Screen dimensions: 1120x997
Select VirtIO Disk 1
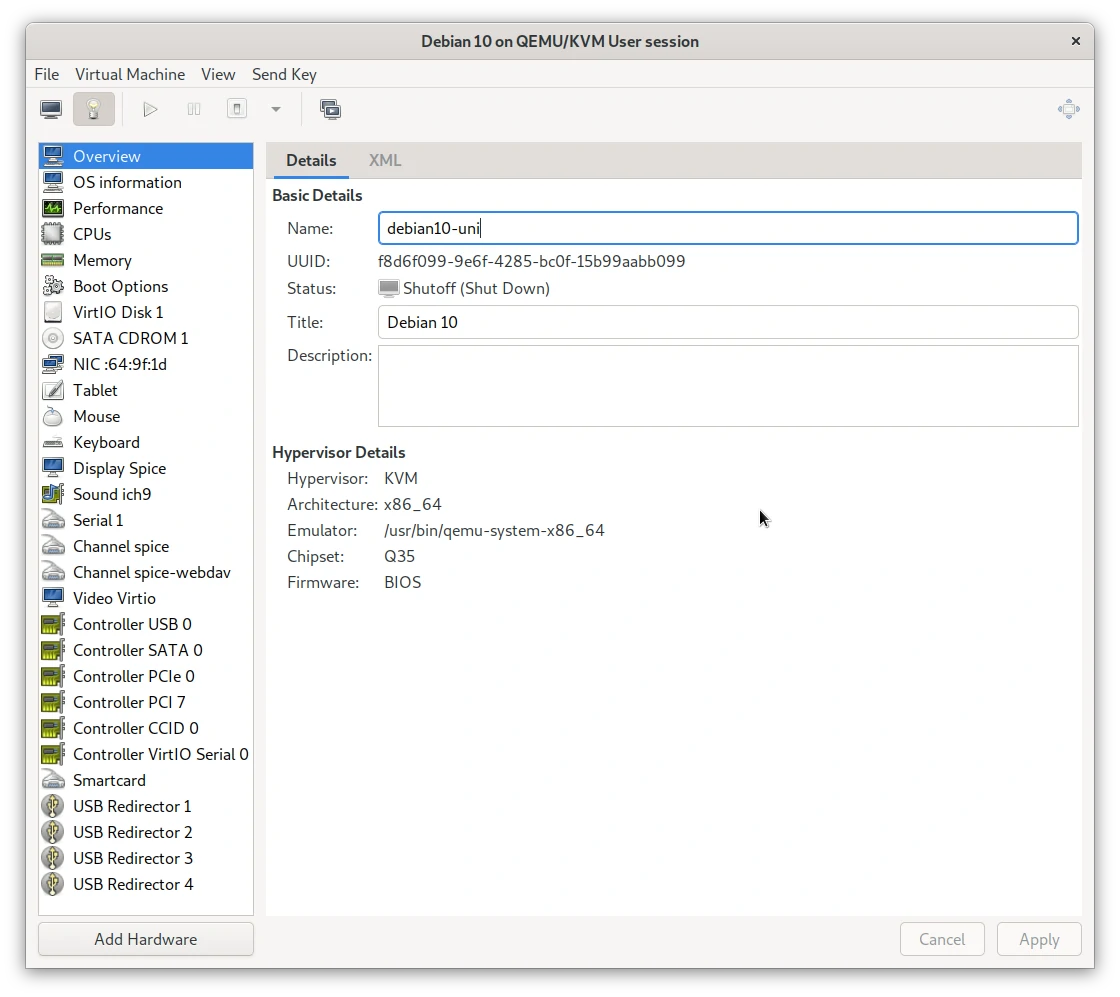146,312
